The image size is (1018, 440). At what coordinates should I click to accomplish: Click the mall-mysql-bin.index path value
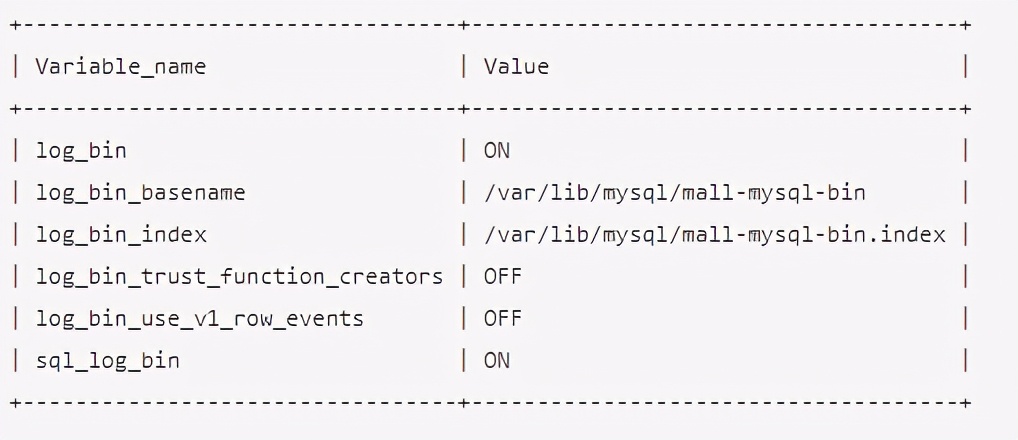coord(715,235)
